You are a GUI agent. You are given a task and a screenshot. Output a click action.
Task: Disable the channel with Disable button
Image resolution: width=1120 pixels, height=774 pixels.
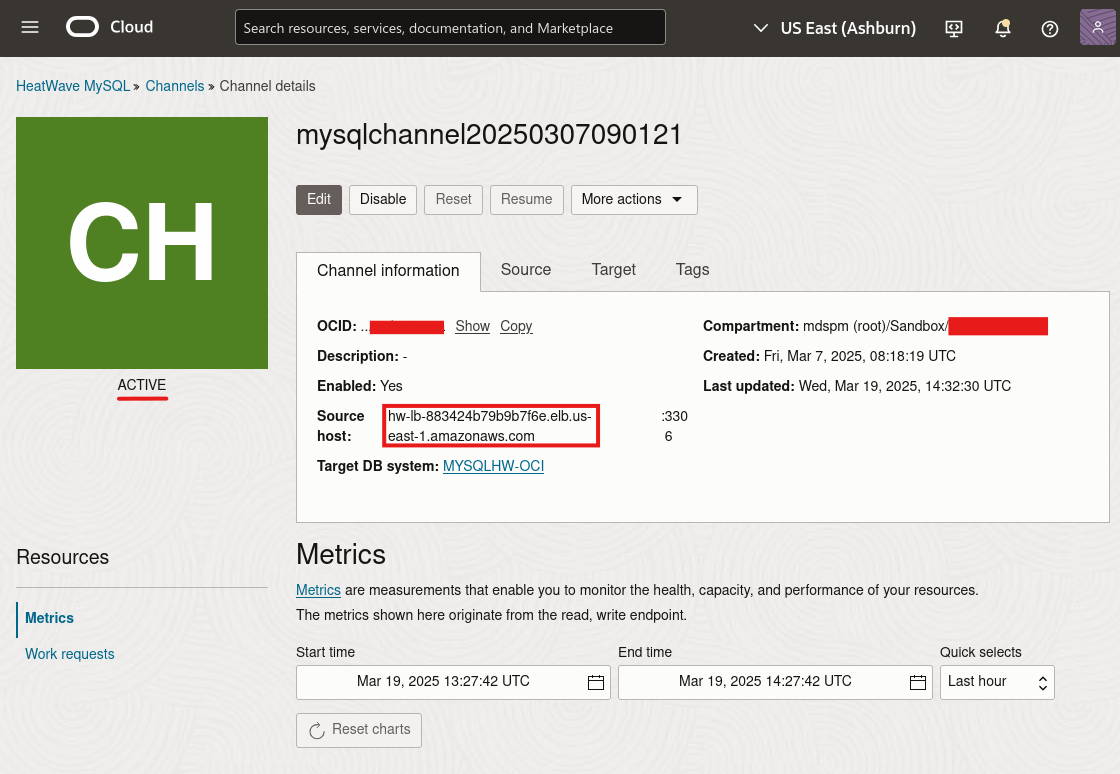(383, 199)
